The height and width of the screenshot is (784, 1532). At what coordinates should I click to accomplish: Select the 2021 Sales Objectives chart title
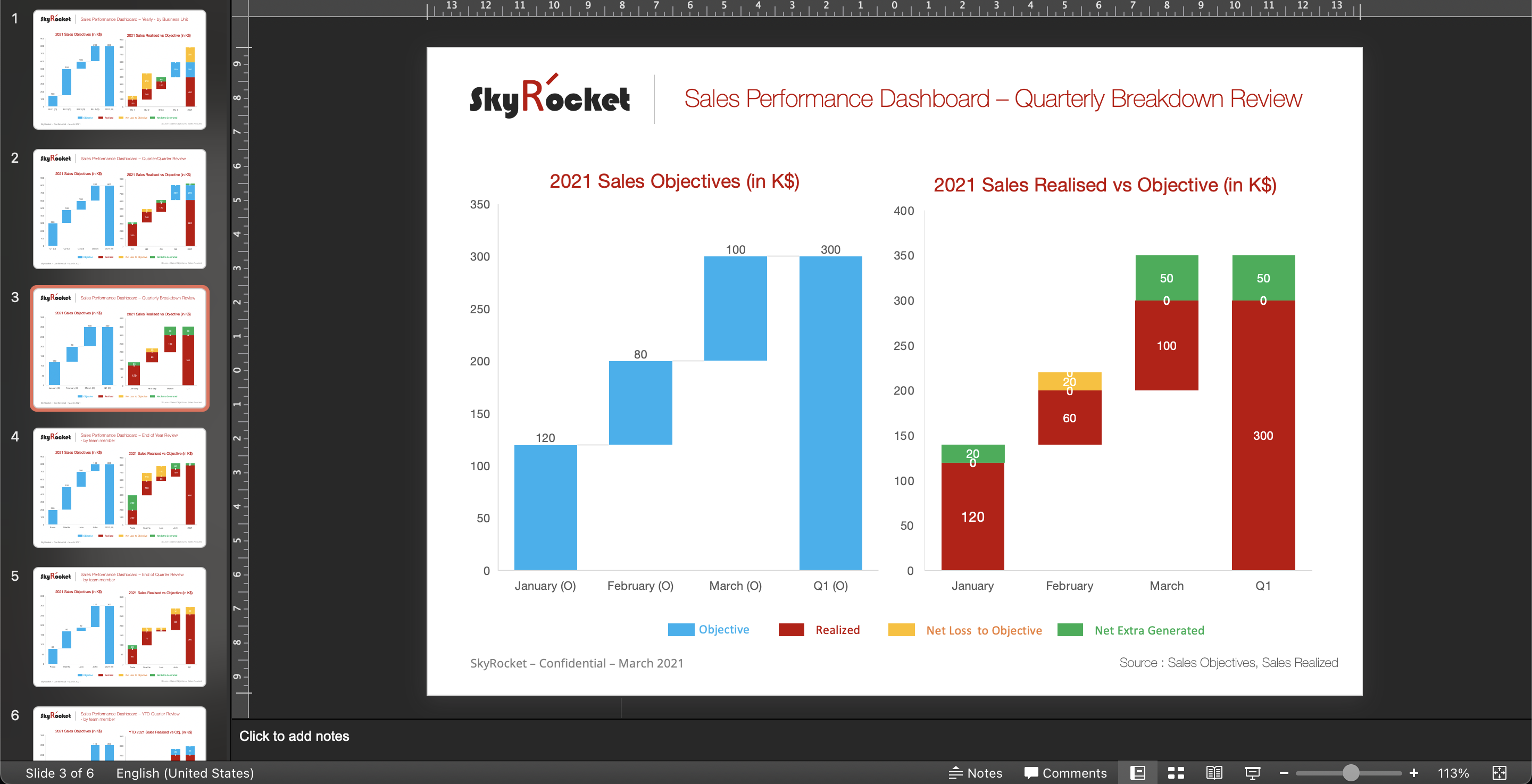pos(674,181)
